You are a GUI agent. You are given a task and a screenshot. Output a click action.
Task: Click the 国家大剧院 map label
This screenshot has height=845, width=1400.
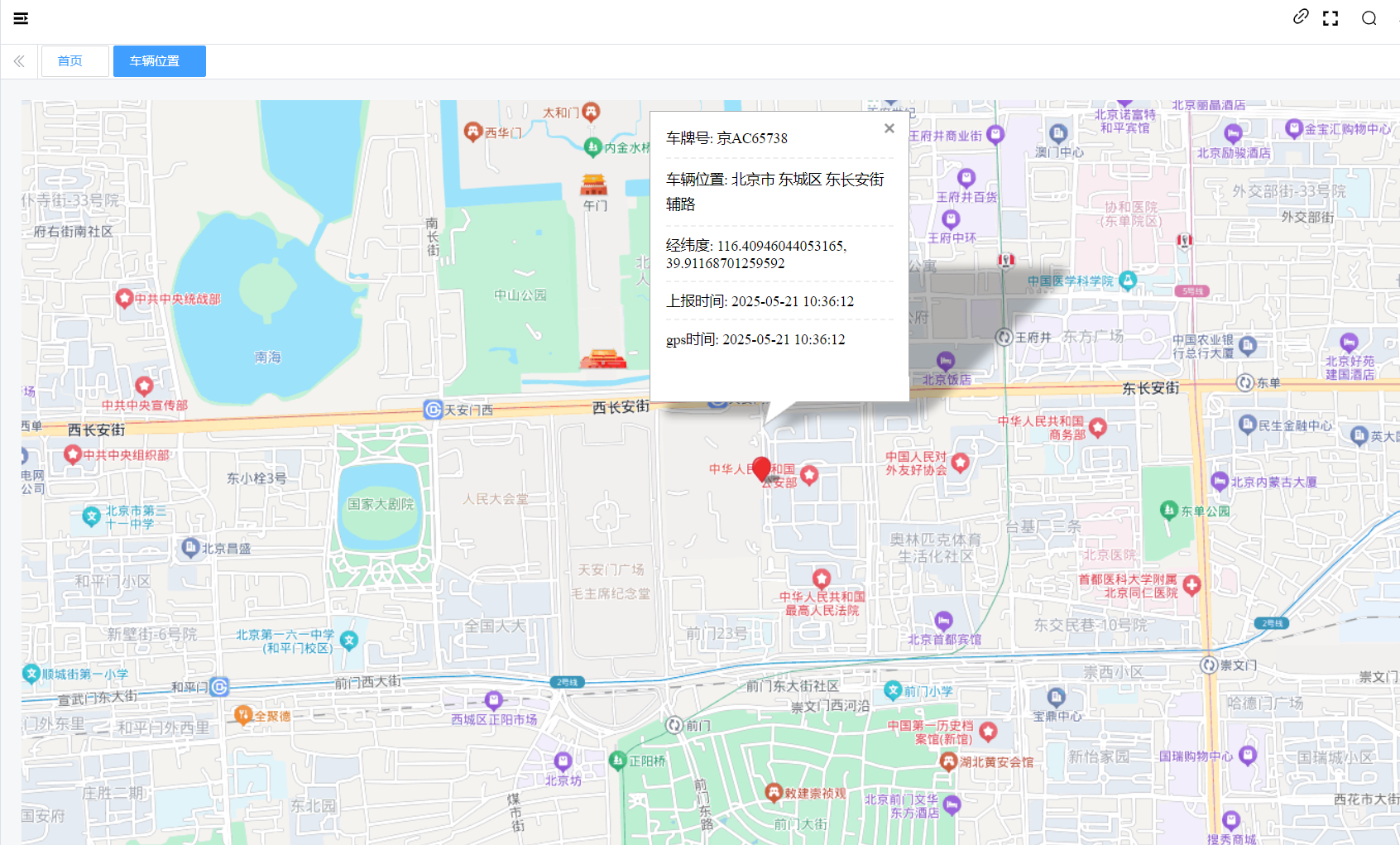coord(381,504)
